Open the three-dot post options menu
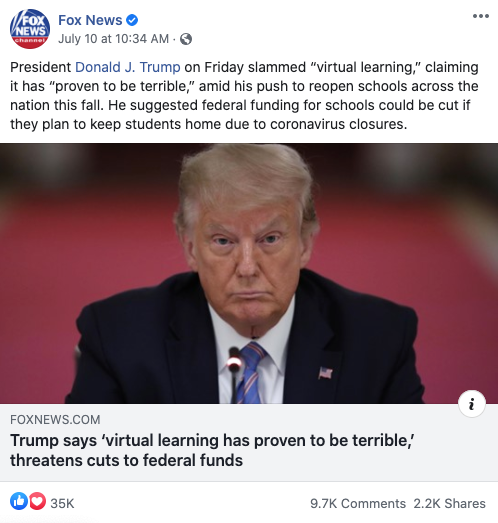 coord(481,16)
